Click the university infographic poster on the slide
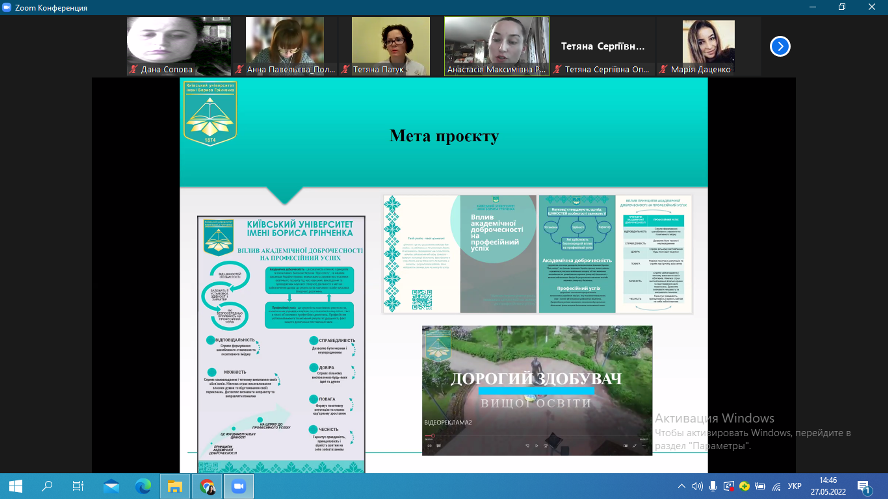 point(281,342)
